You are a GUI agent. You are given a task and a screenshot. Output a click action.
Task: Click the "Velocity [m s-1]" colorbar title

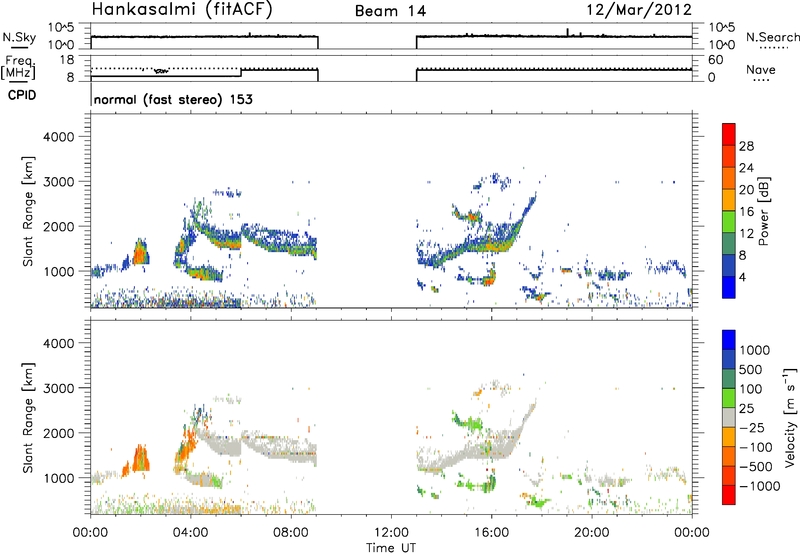pos(790,417)
